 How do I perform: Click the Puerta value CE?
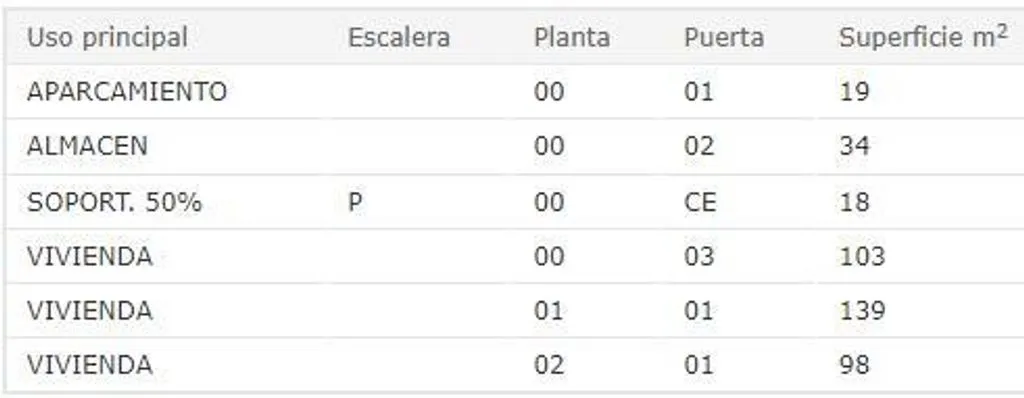click(700, 202)
